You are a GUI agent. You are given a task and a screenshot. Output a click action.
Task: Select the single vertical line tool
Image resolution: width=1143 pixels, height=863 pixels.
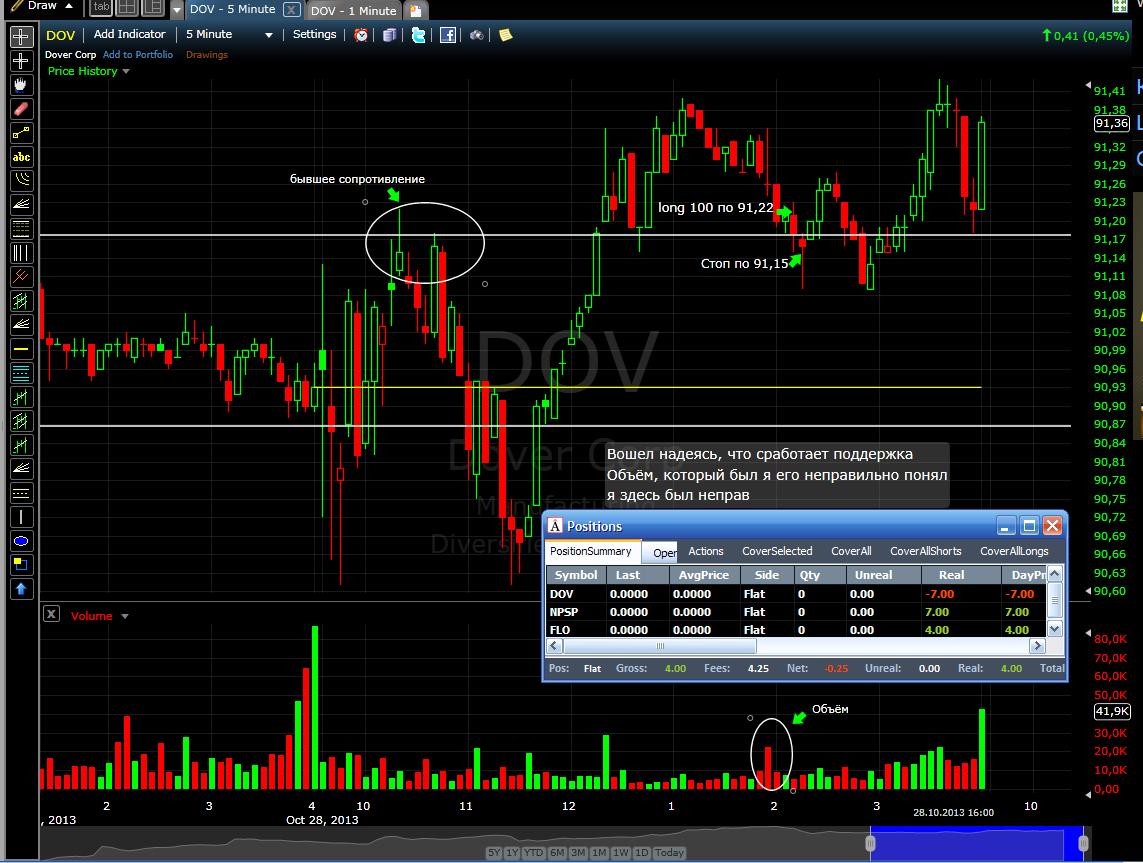point(21,517)
